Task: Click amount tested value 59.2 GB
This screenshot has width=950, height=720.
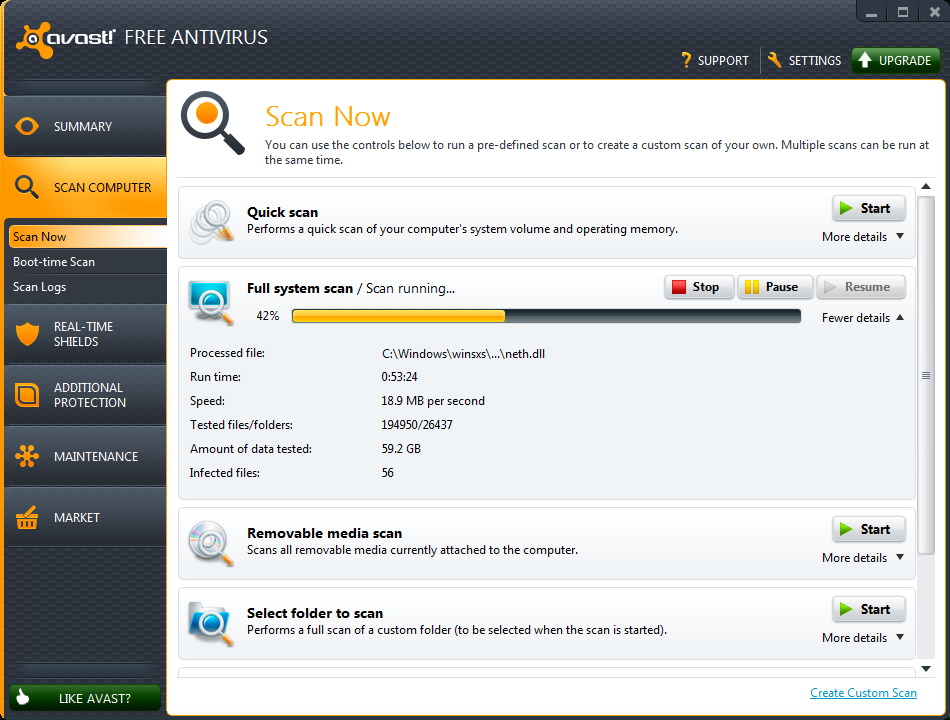Action: 400,449
